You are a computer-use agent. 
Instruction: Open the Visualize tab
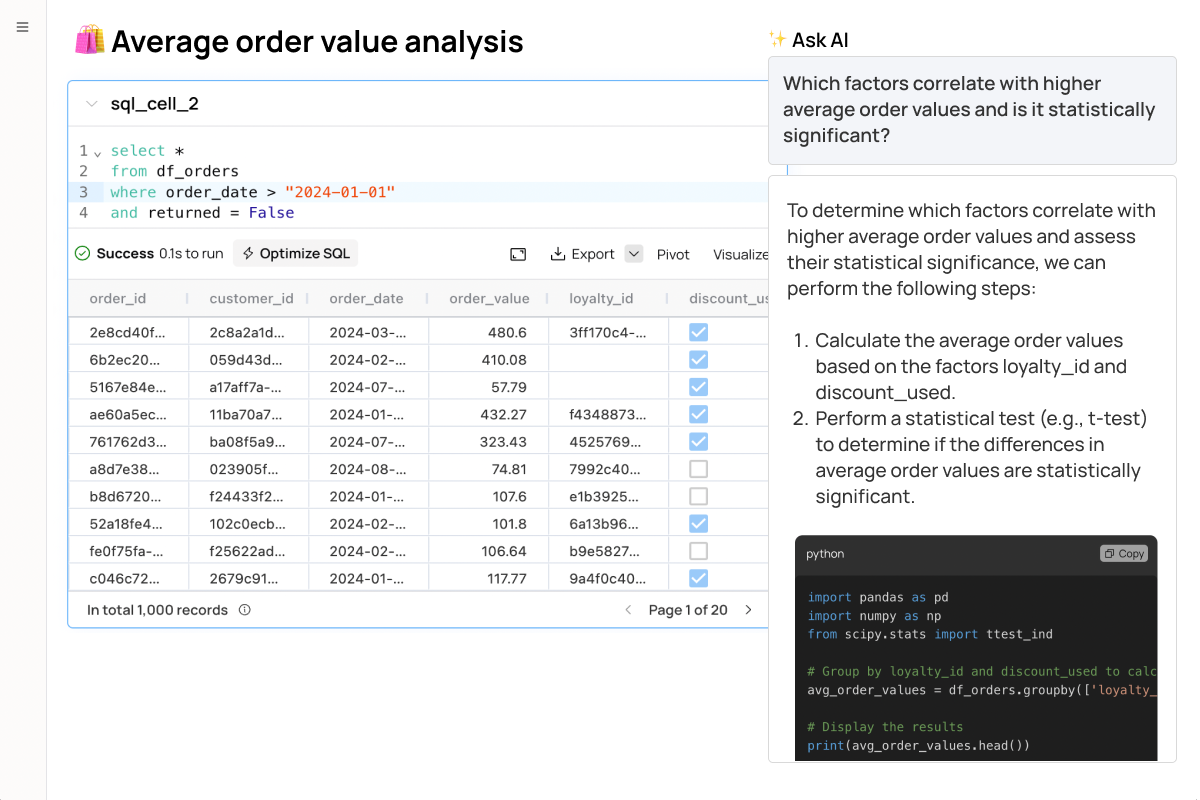pyautogui.click(x=741, y=254)
